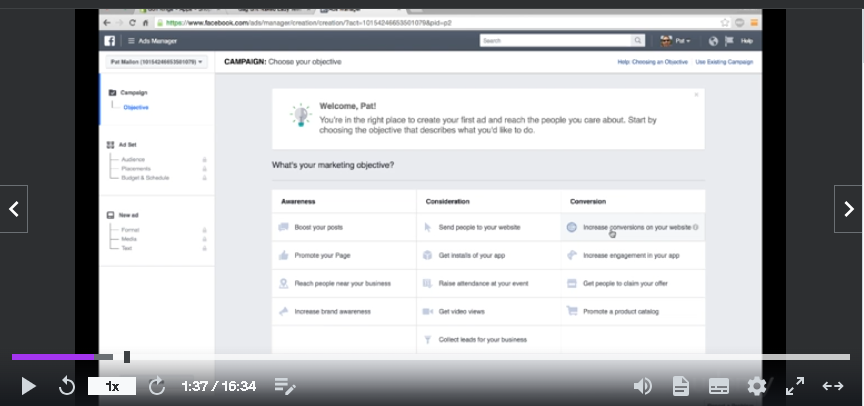This screenshot has width=864, height=406.
Task: Select Media in the sidebar
Action: click(129, 239)
